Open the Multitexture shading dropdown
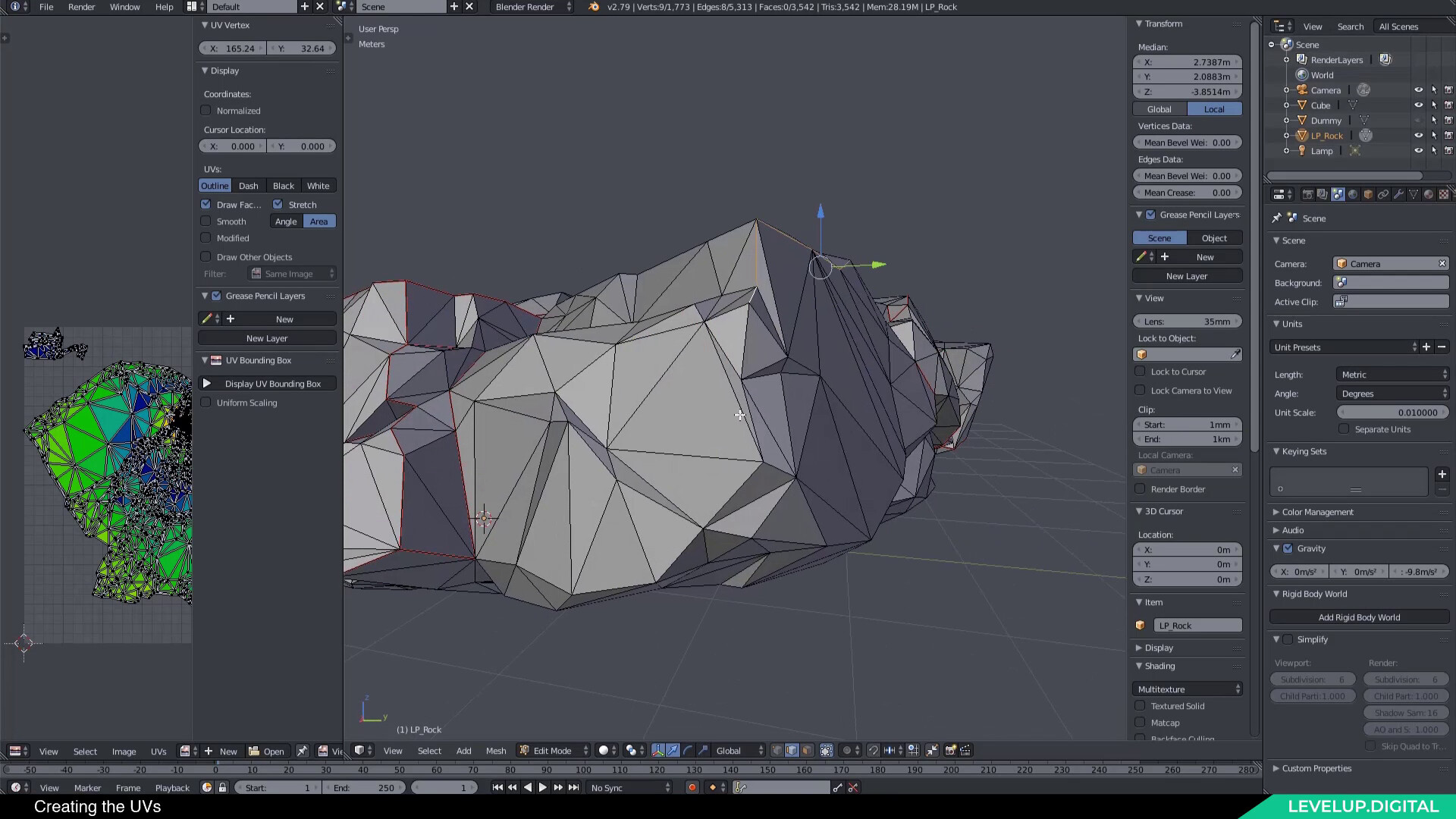Screen dimensions: 1456x819 coord(1188,689)
